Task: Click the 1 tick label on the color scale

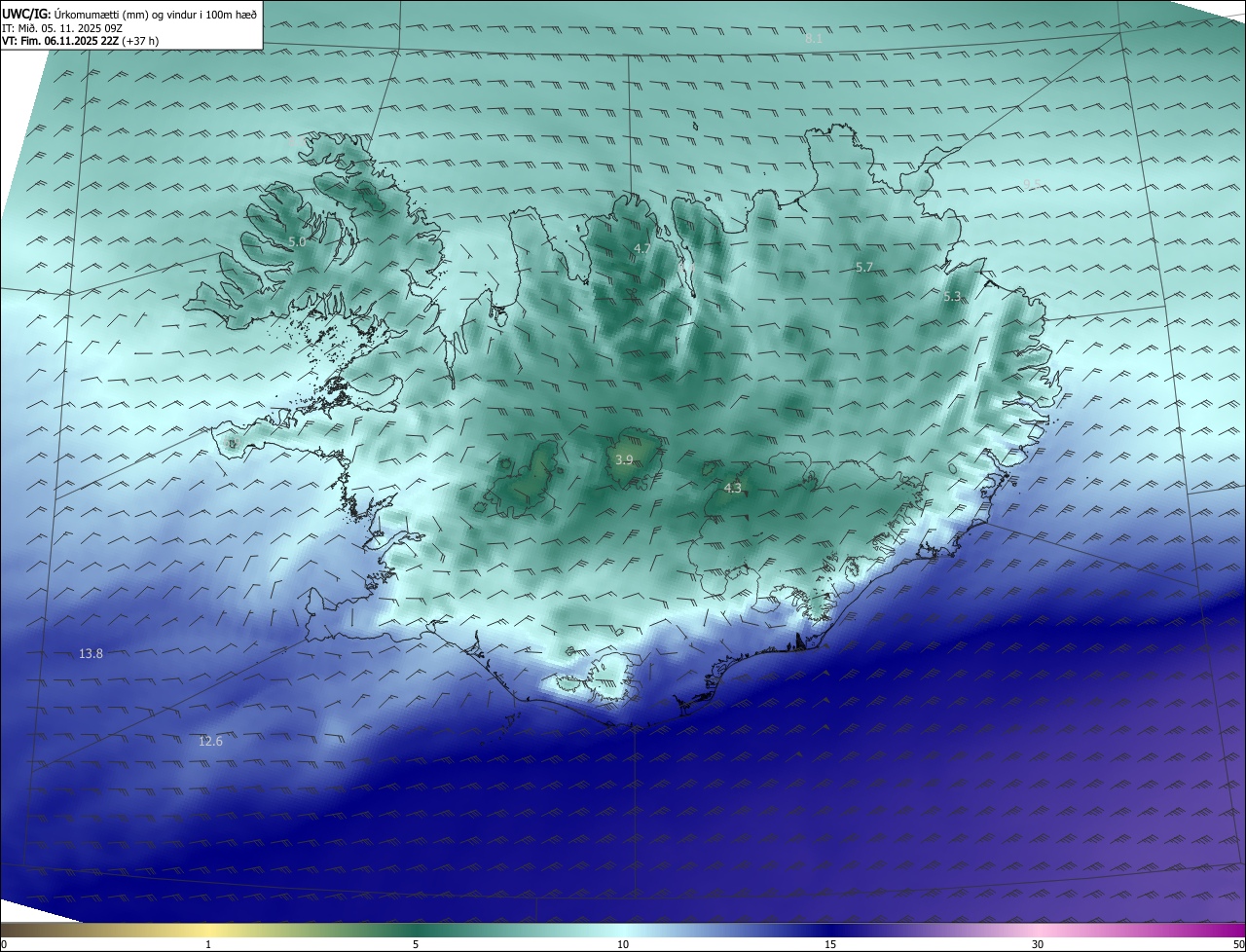Action: coord(208,944)
